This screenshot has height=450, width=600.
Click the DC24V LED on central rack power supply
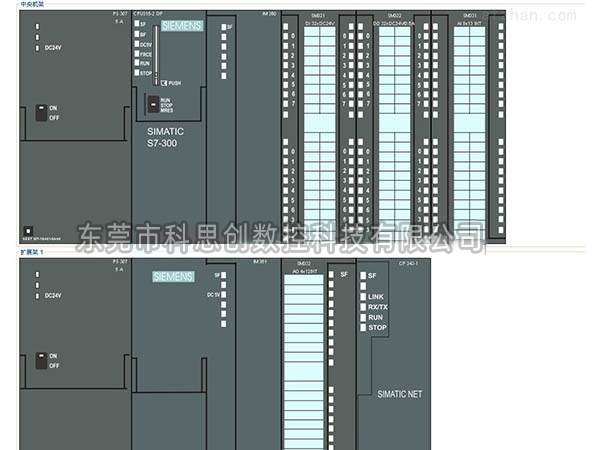coord(37,48)
